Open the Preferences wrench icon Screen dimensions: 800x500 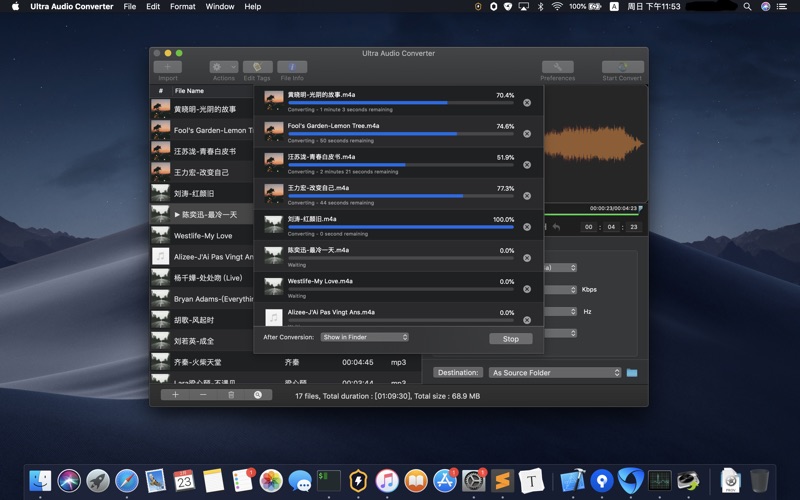tap(558, 67)
